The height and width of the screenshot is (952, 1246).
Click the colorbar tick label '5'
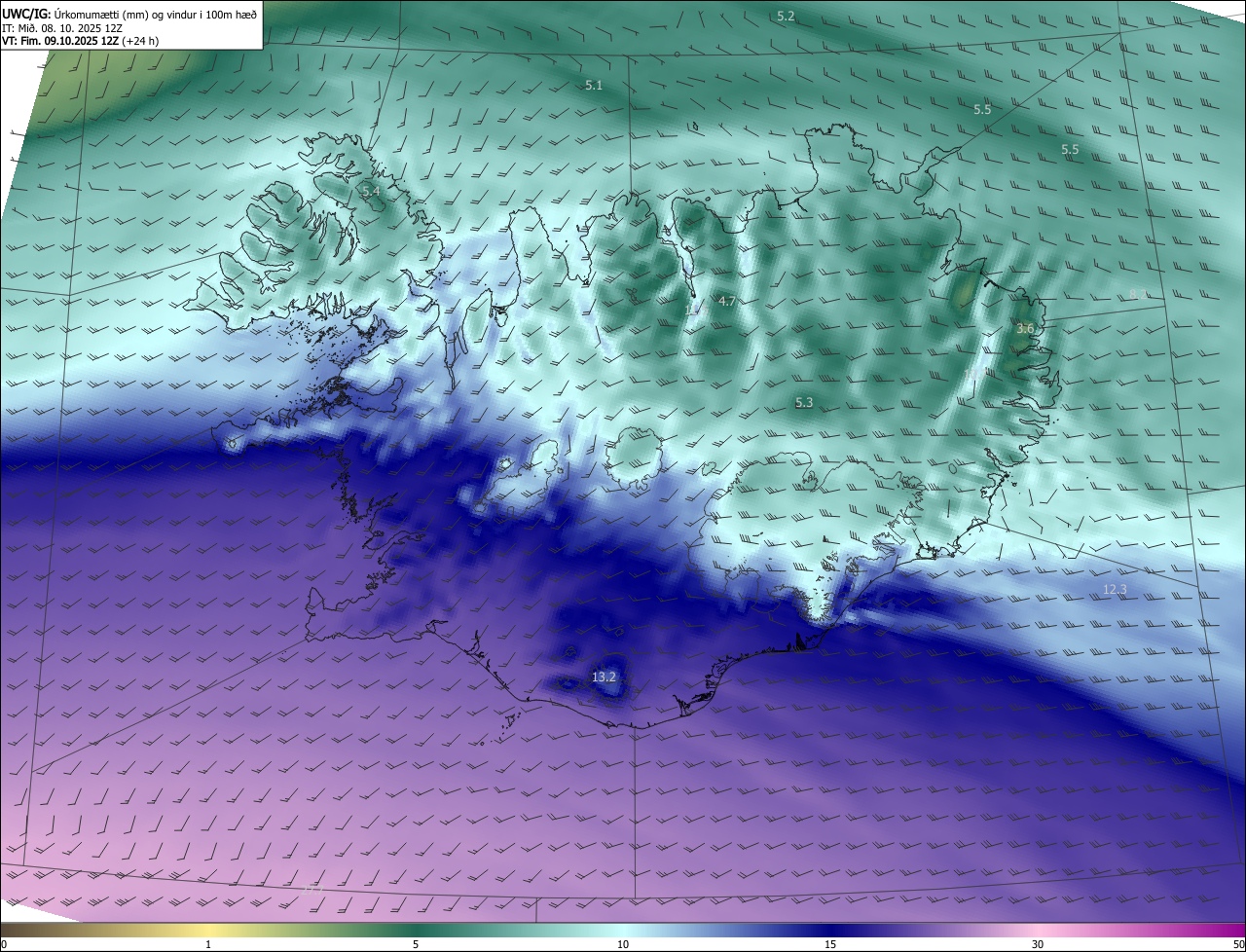(x=416, y=944)
